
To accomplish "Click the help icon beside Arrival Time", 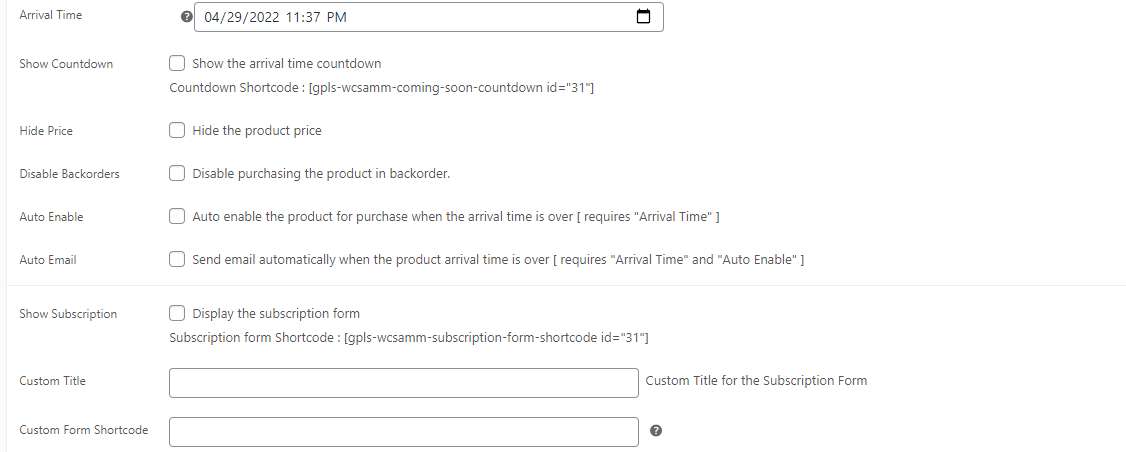I will point(187,17).
